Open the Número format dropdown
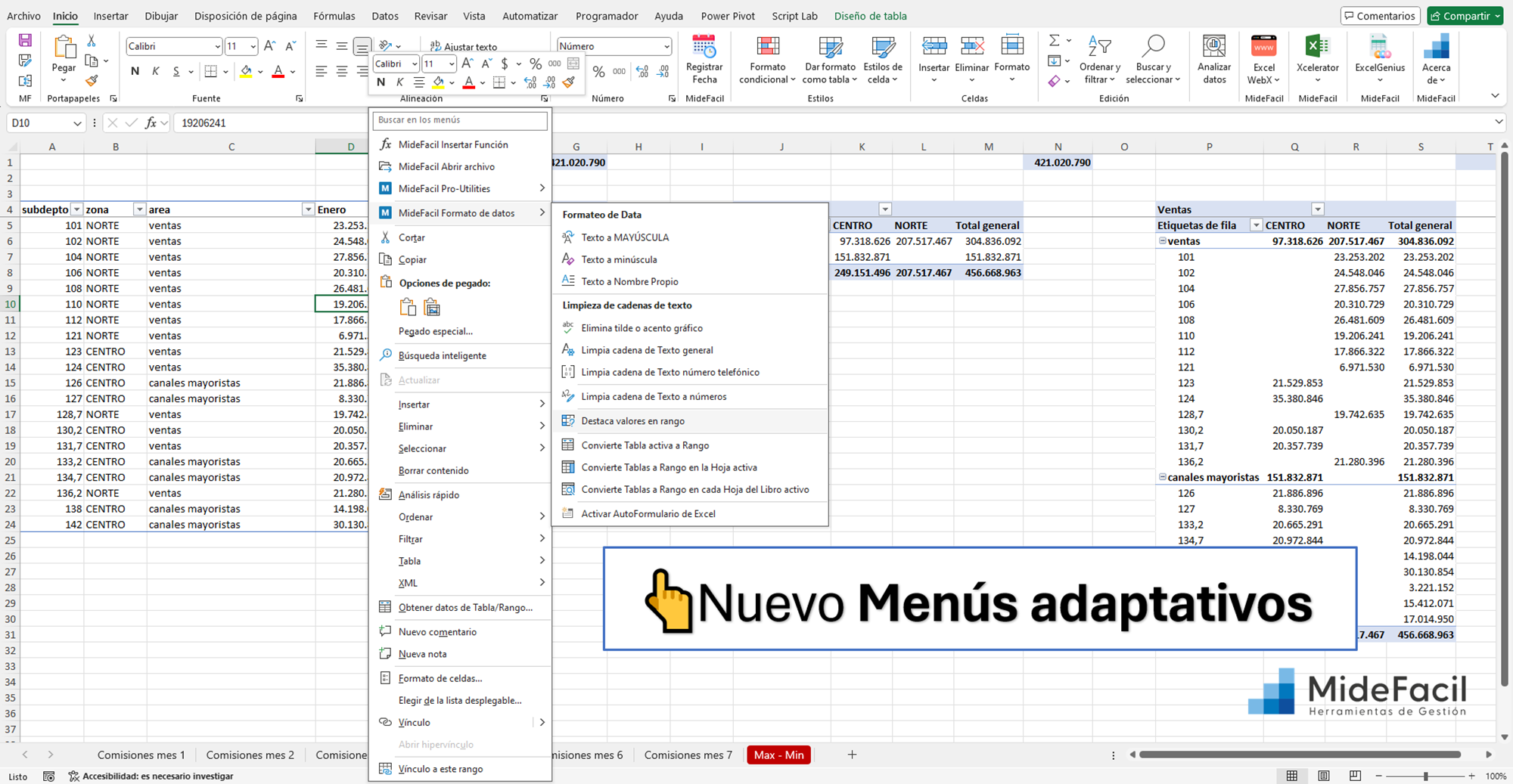Image resolution: width=1513 pixels, height=784 pixels. coord(666,46)
